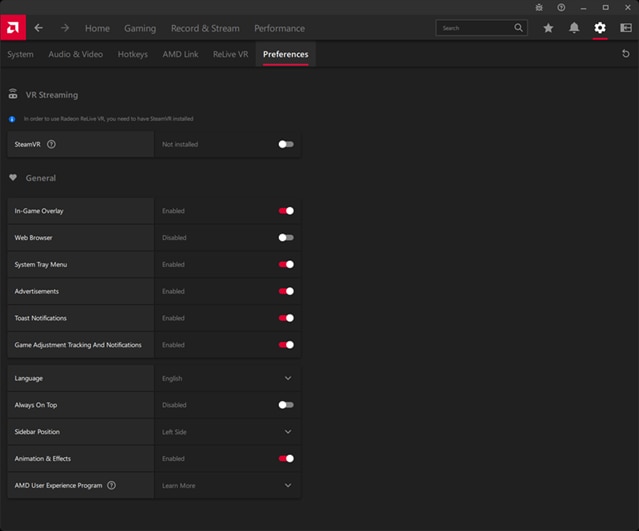
Task: Switch to Audio & Video tab
Action: (x=75, y=54)
